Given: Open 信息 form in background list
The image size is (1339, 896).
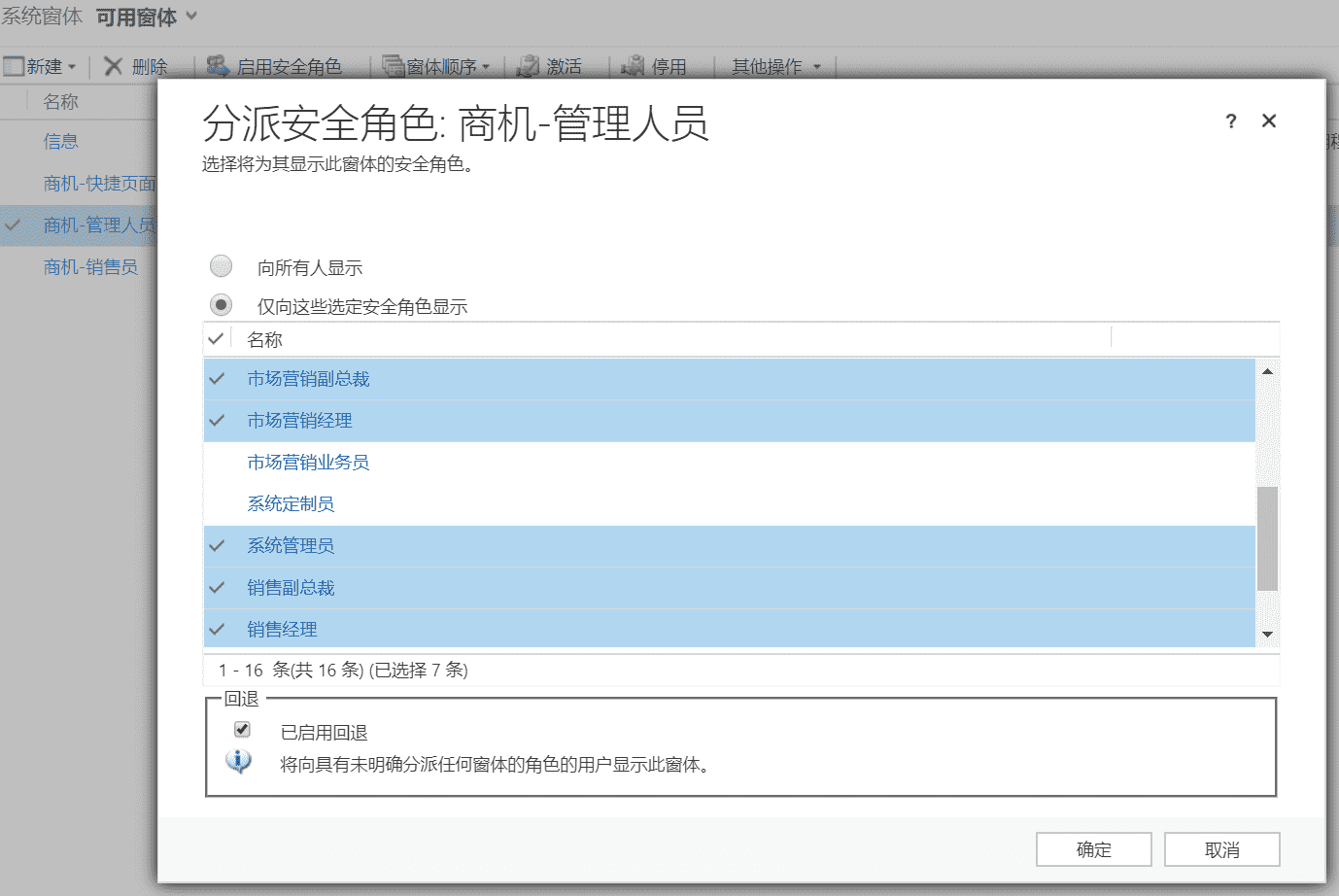Looking at the screenshot, I should coord(60,142).
